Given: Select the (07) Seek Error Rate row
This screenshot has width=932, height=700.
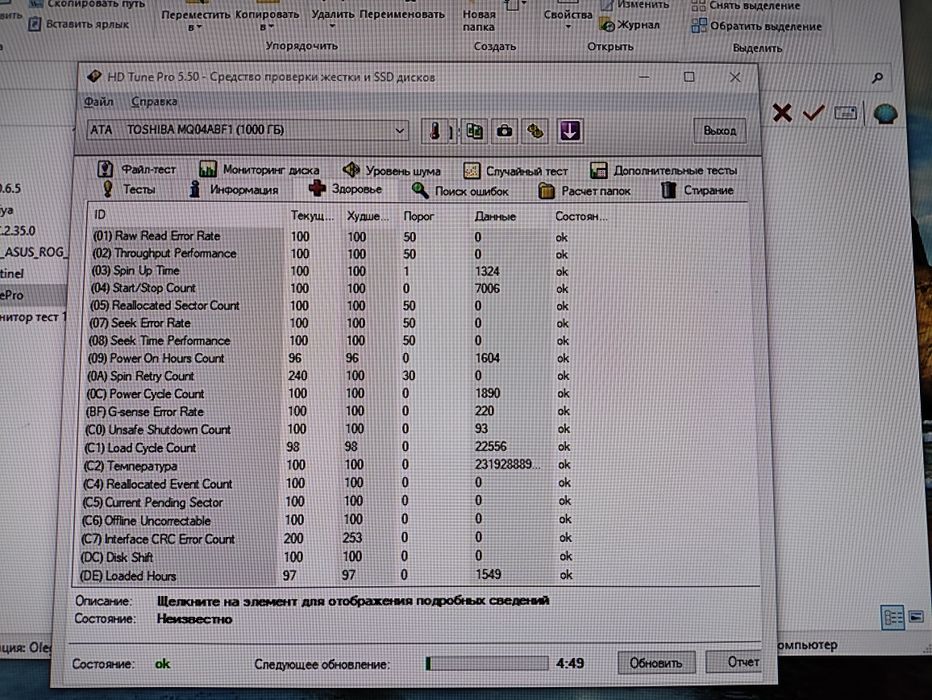Looking at the screenshot, I should (329, 323).
